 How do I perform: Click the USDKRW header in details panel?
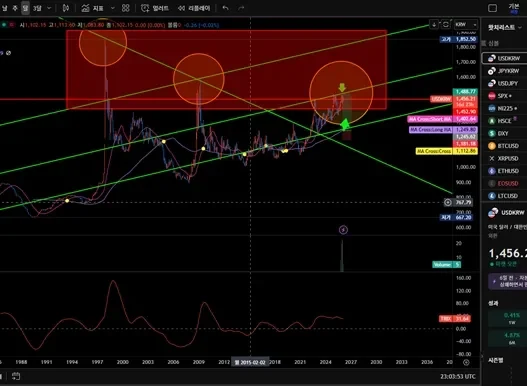point(507,213)
